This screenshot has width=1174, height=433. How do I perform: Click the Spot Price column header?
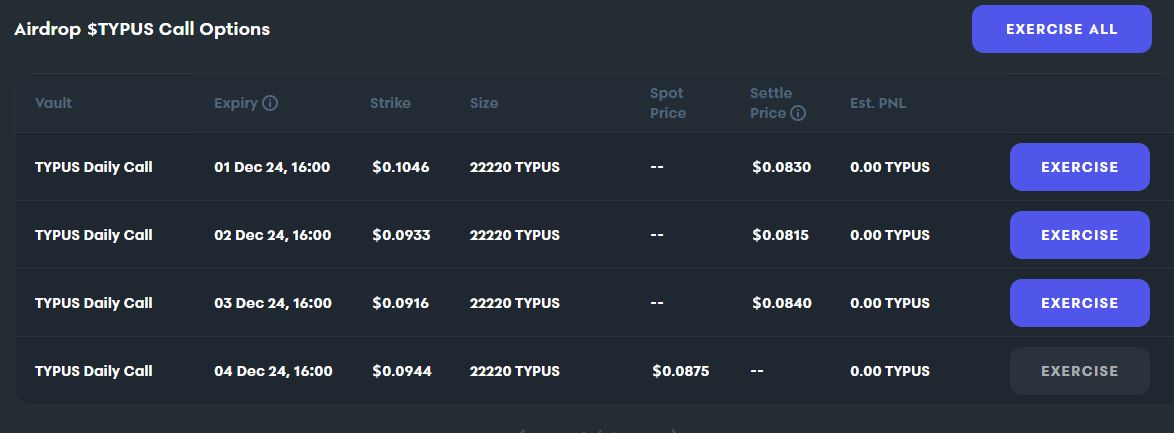667,103
